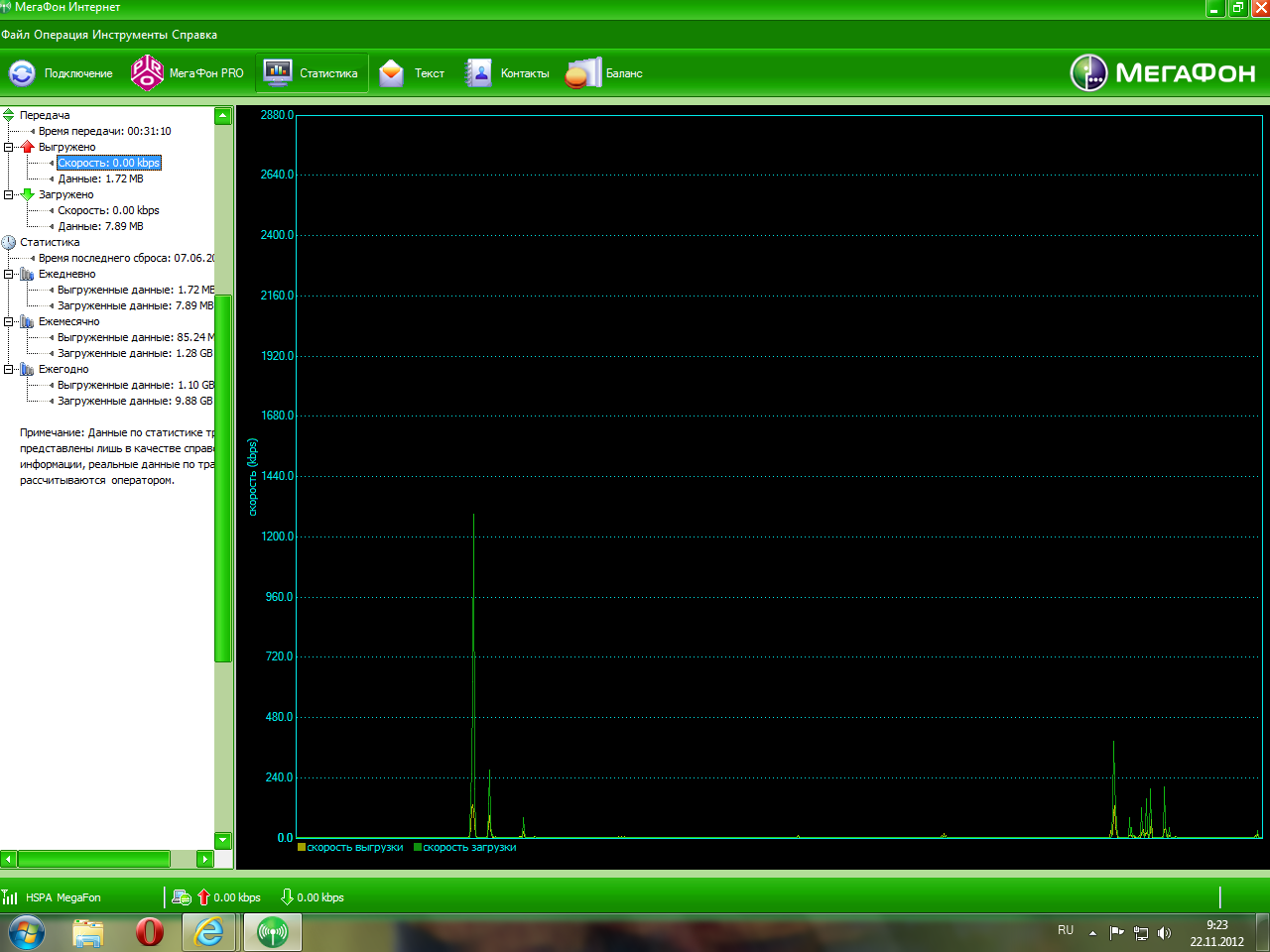This screenshot has height=952, width=1270.
Task: Open the Контакты address book icon
Action: [x=478, y=73]
